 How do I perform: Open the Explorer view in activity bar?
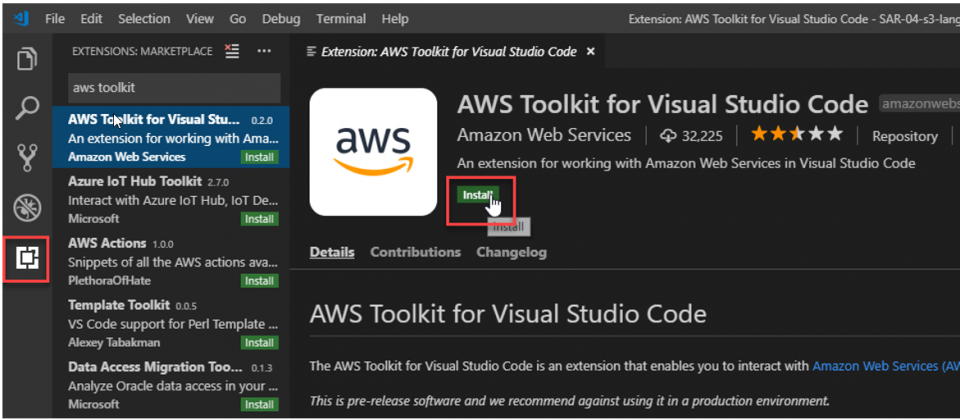(27, 59)
